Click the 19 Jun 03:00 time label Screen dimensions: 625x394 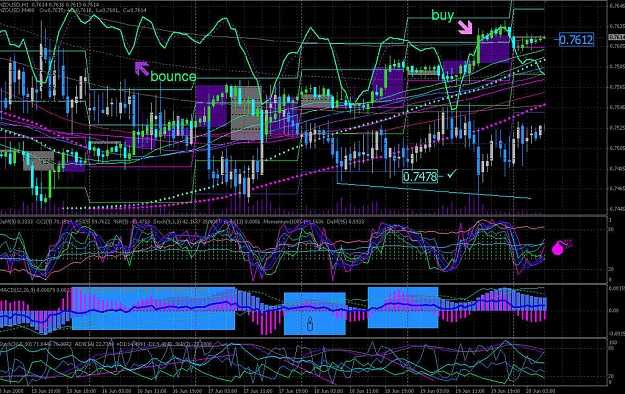coord(435,391)
